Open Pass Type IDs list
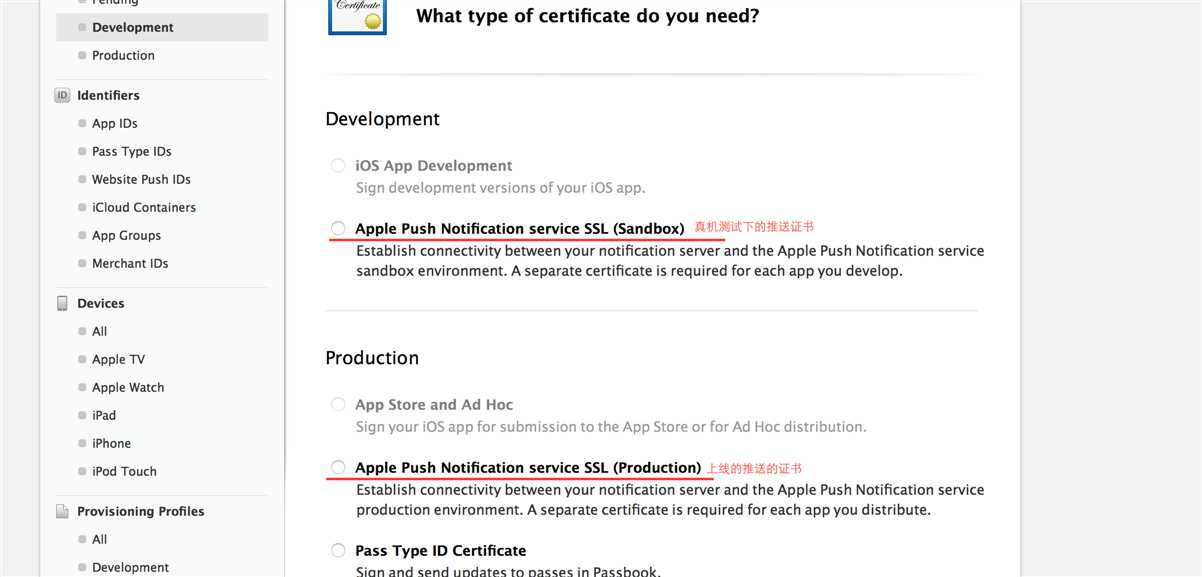1202x577 pixels. (131, 152)
